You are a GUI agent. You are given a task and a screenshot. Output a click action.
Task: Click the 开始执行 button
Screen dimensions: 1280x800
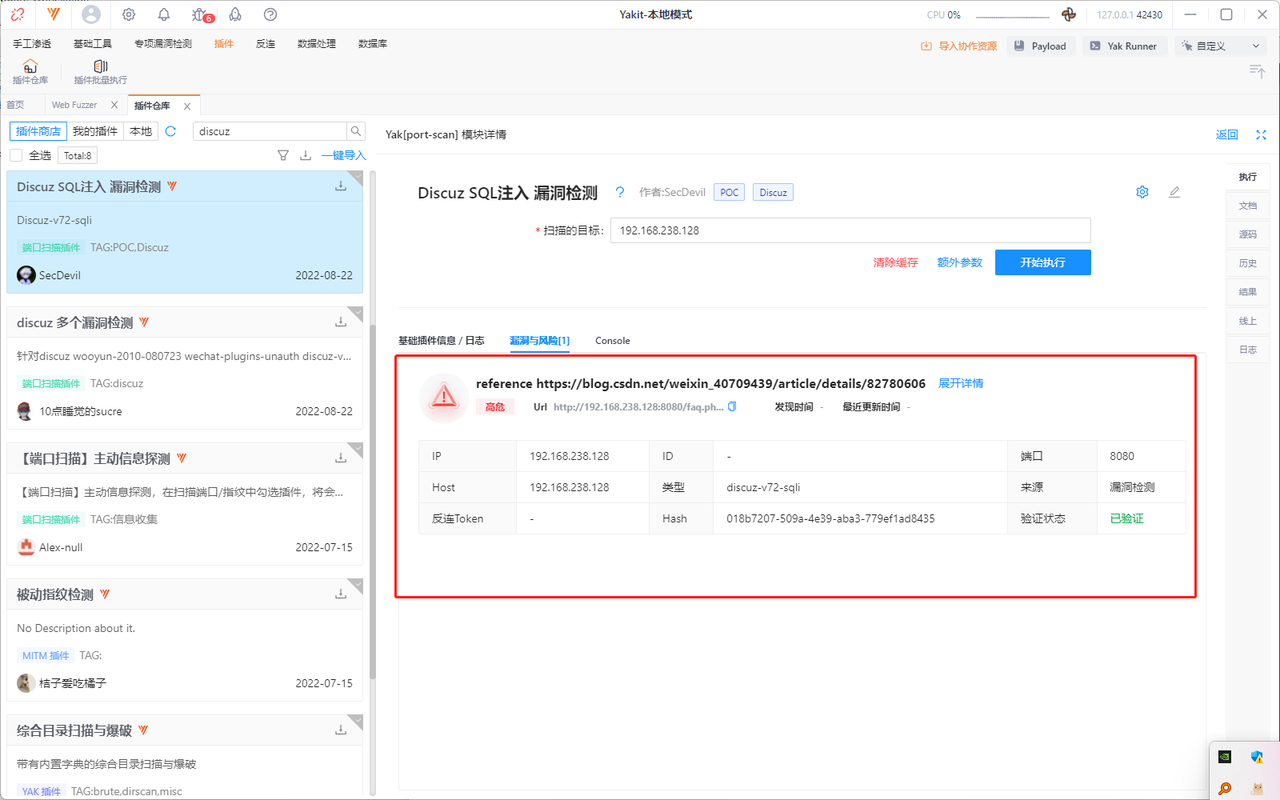click(x=1043, y=262)
